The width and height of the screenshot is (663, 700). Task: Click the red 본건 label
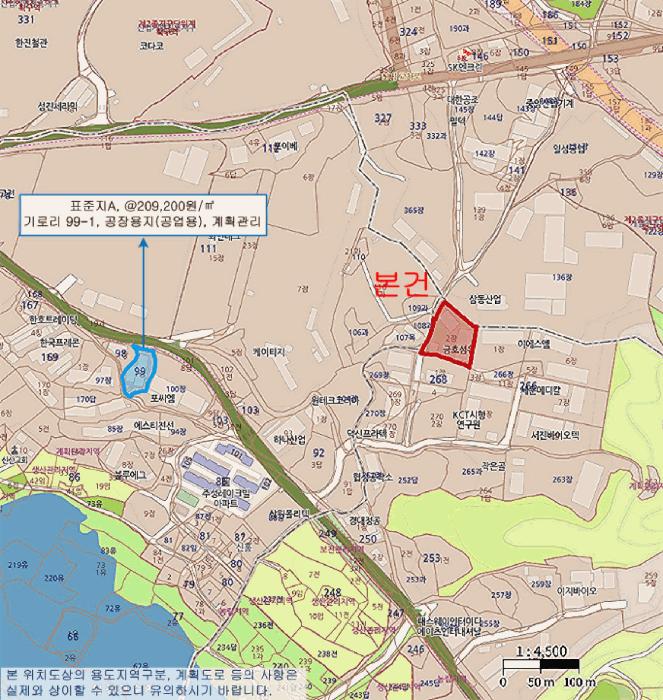click(x=401, y=283)
